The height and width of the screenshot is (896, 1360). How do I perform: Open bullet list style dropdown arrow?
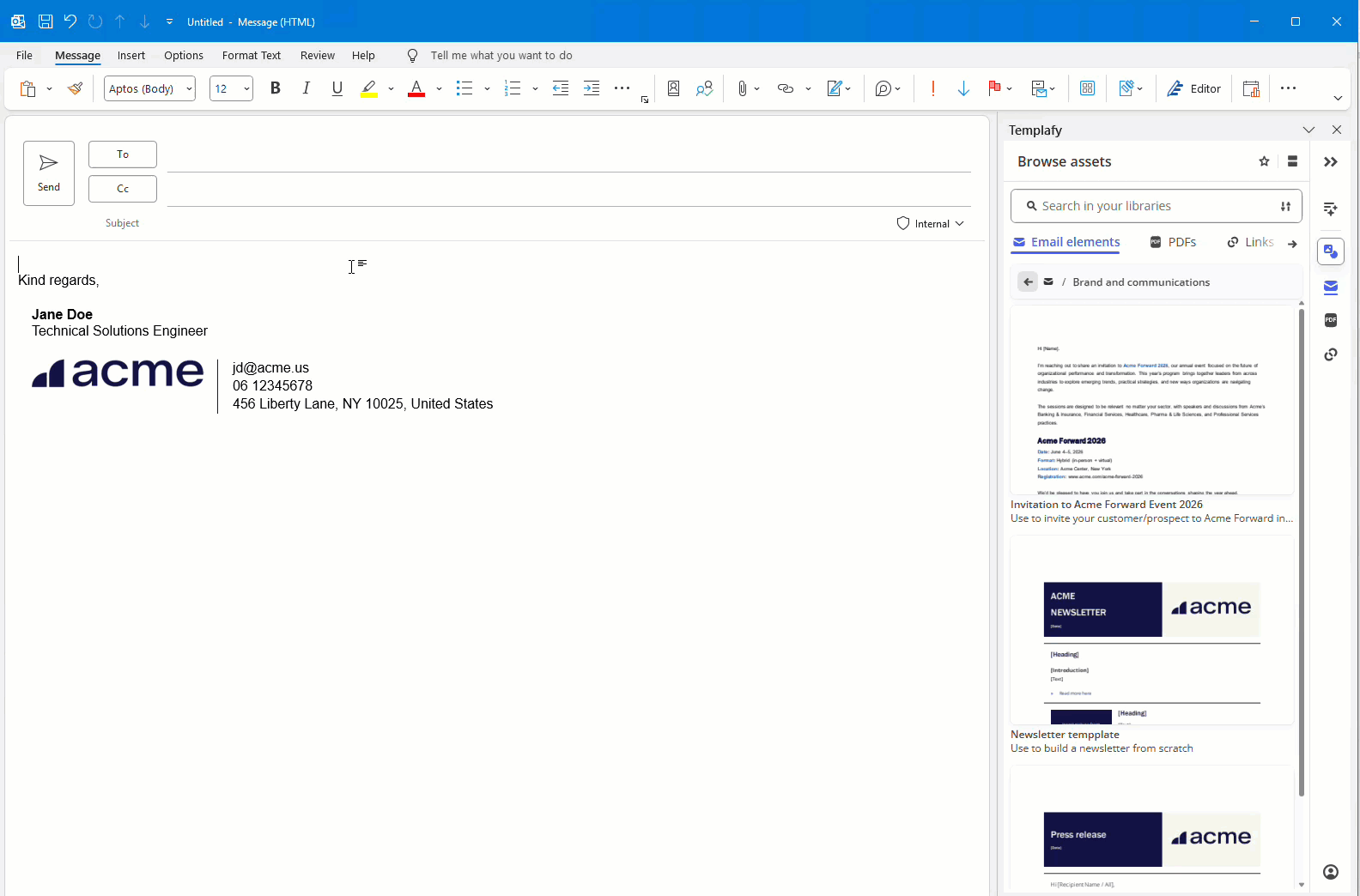click(487, 88)
